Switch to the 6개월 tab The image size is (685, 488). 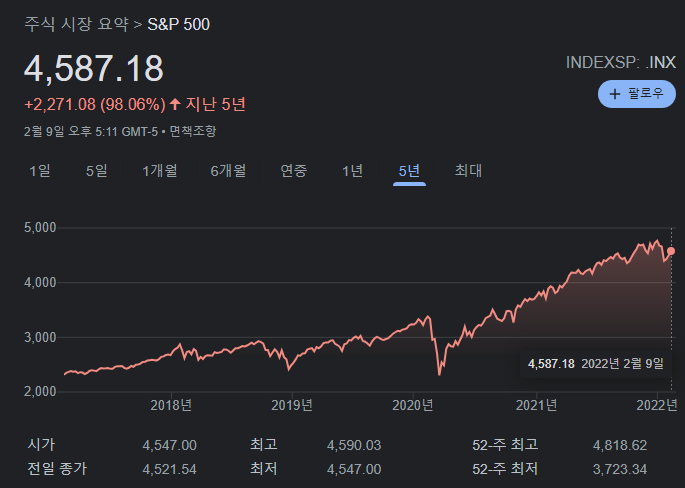tap(228, 171)
